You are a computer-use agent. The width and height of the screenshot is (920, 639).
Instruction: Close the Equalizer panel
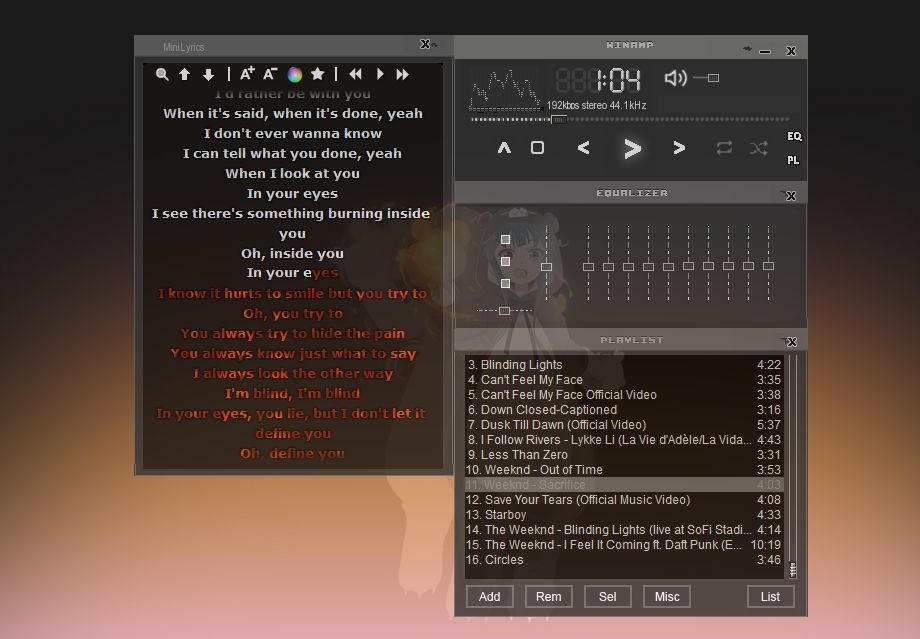coord(791,195)
